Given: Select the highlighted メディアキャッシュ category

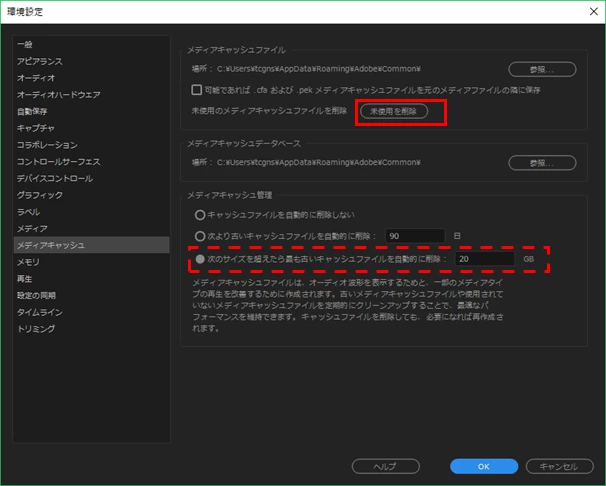Looking at the screenshot, I should click(x=92, y=245).
